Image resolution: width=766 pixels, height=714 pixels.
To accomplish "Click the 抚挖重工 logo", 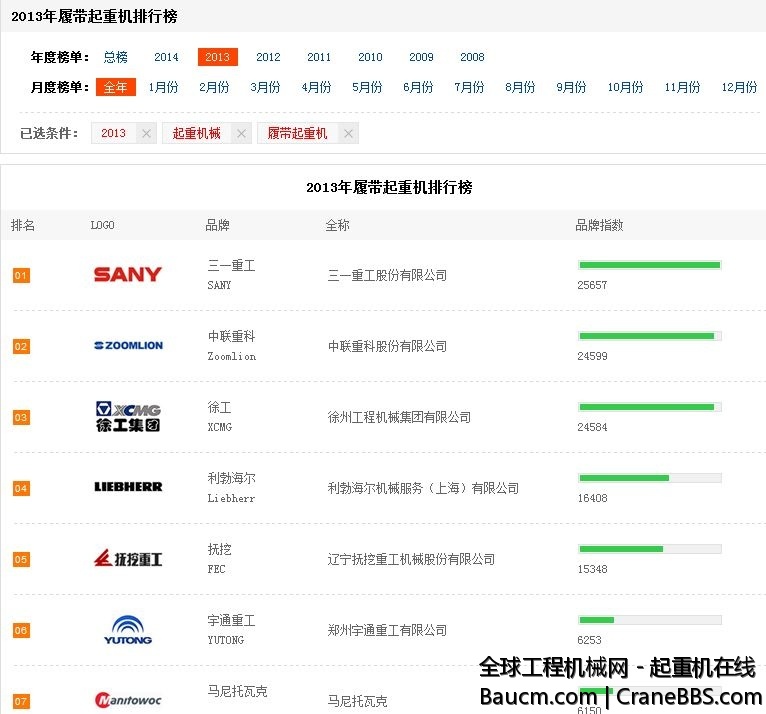I will coord(127,558).
